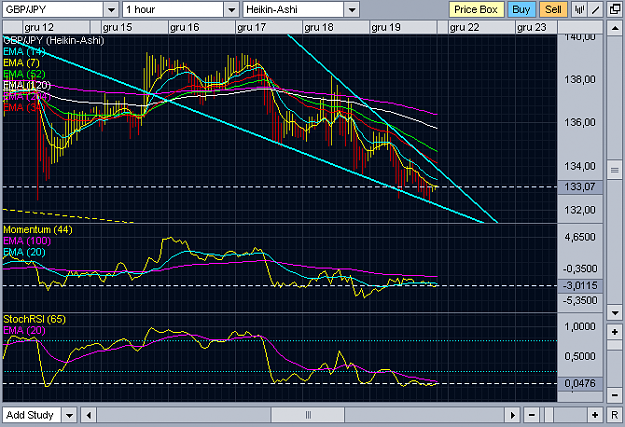The height and width of the screenshot is (427, 625).
Task: Click the -3,0115 momentum value marker
Action: pos(580,285)
